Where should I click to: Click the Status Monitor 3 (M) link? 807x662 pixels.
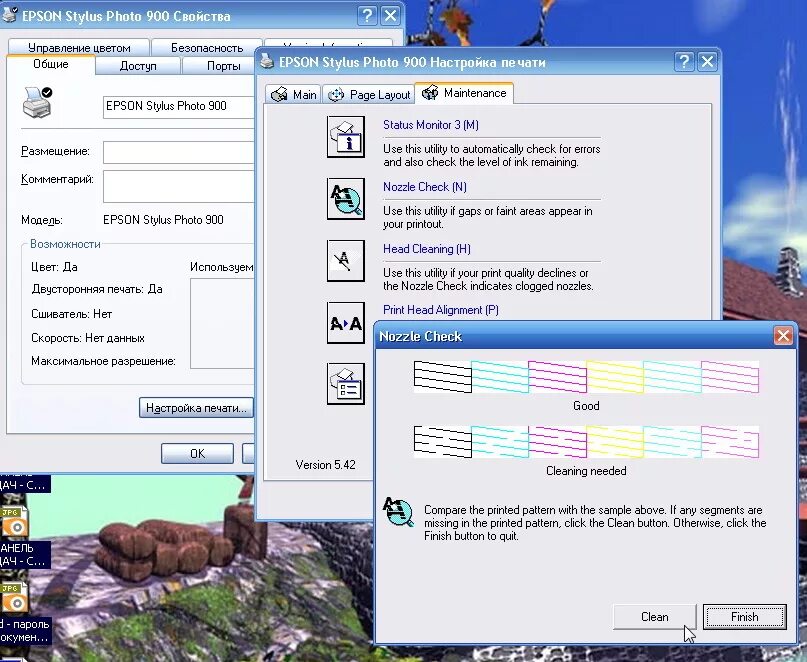(431, 125)
